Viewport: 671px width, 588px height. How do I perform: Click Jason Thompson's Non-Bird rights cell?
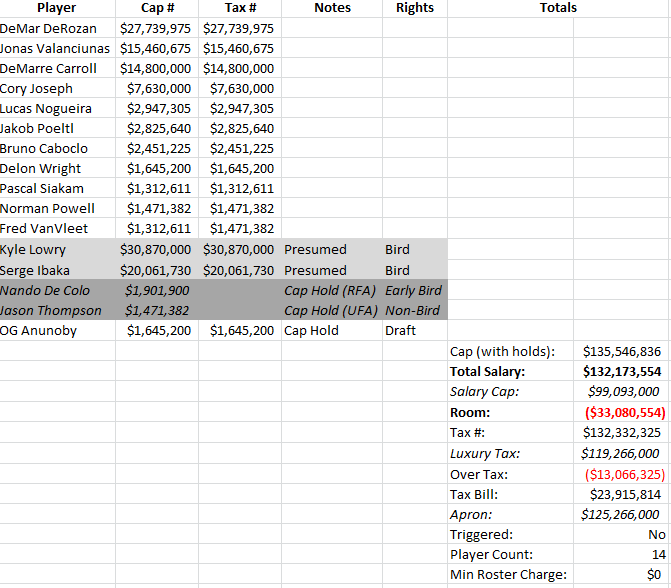tap(414, 311)
